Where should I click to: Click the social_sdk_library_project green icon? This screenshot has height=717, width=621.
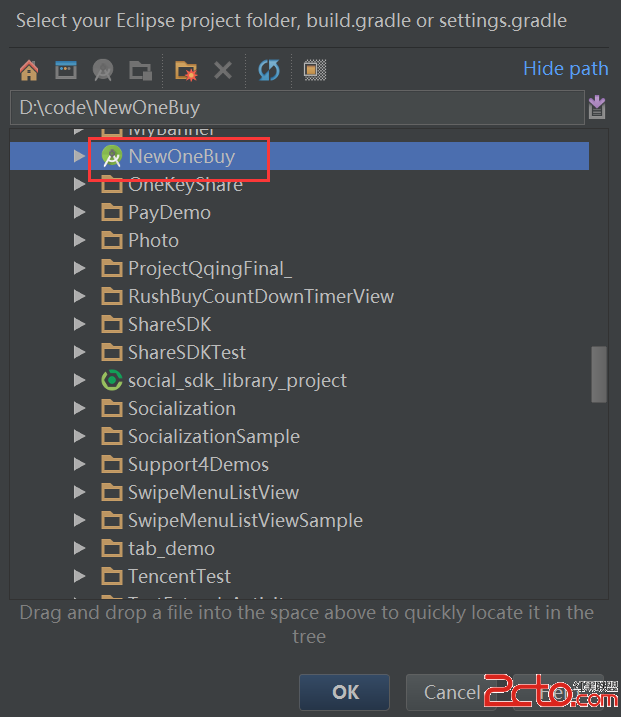tap(112, 380)
